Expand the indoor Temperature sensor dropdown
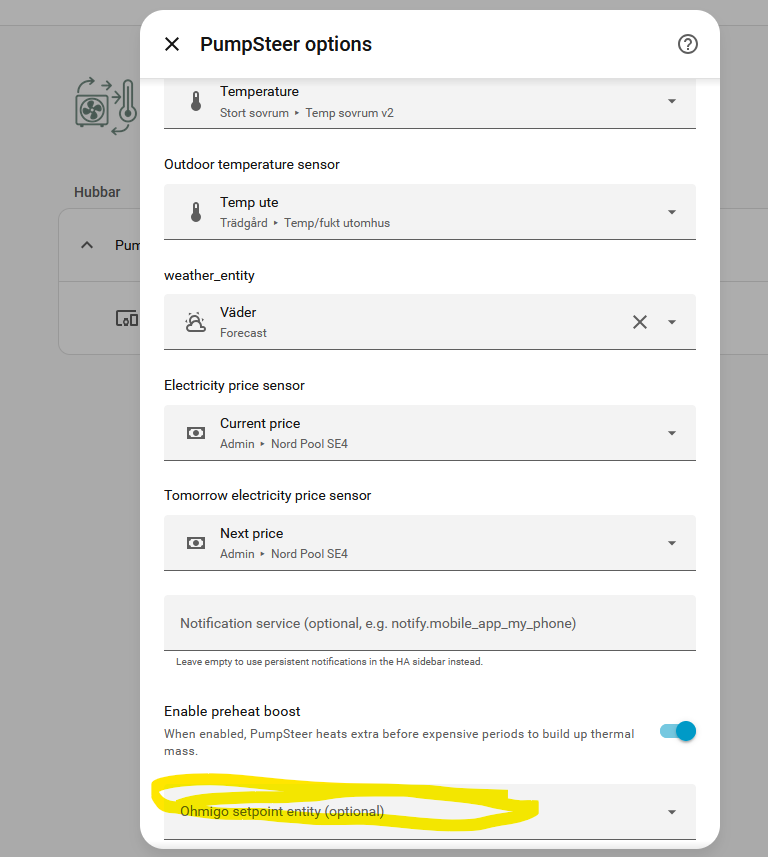 [672, 101]
